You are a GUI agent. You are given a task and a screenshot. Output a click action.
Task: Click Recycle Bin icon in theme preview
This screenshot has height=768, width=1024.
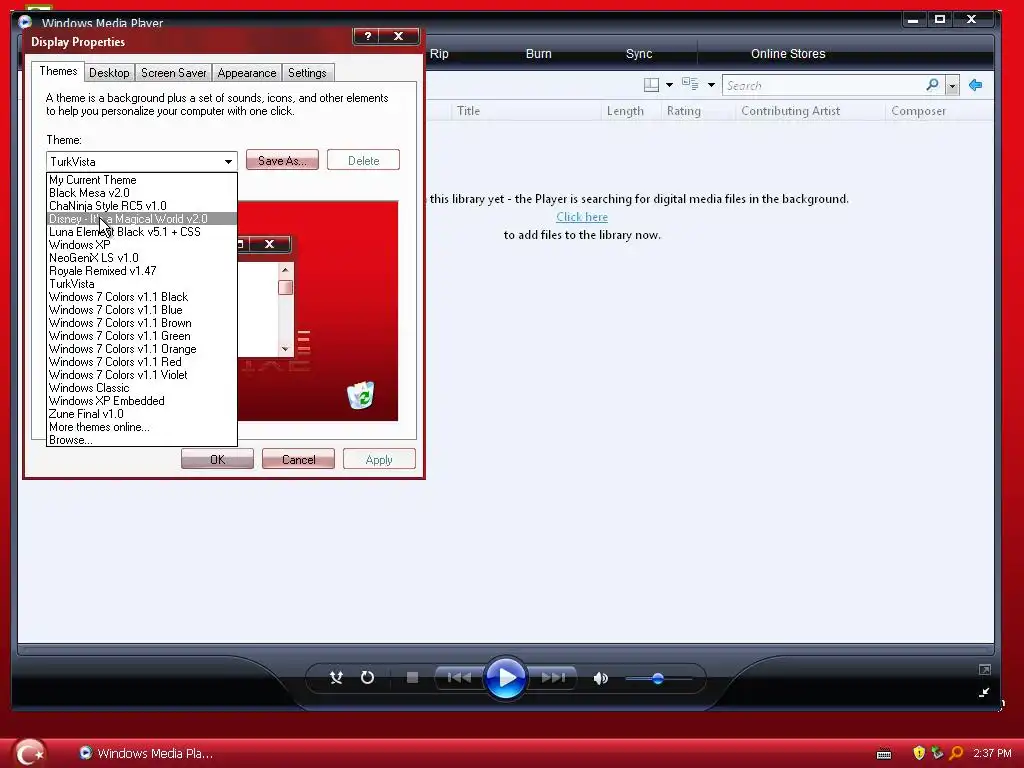(x=360, y=395)
